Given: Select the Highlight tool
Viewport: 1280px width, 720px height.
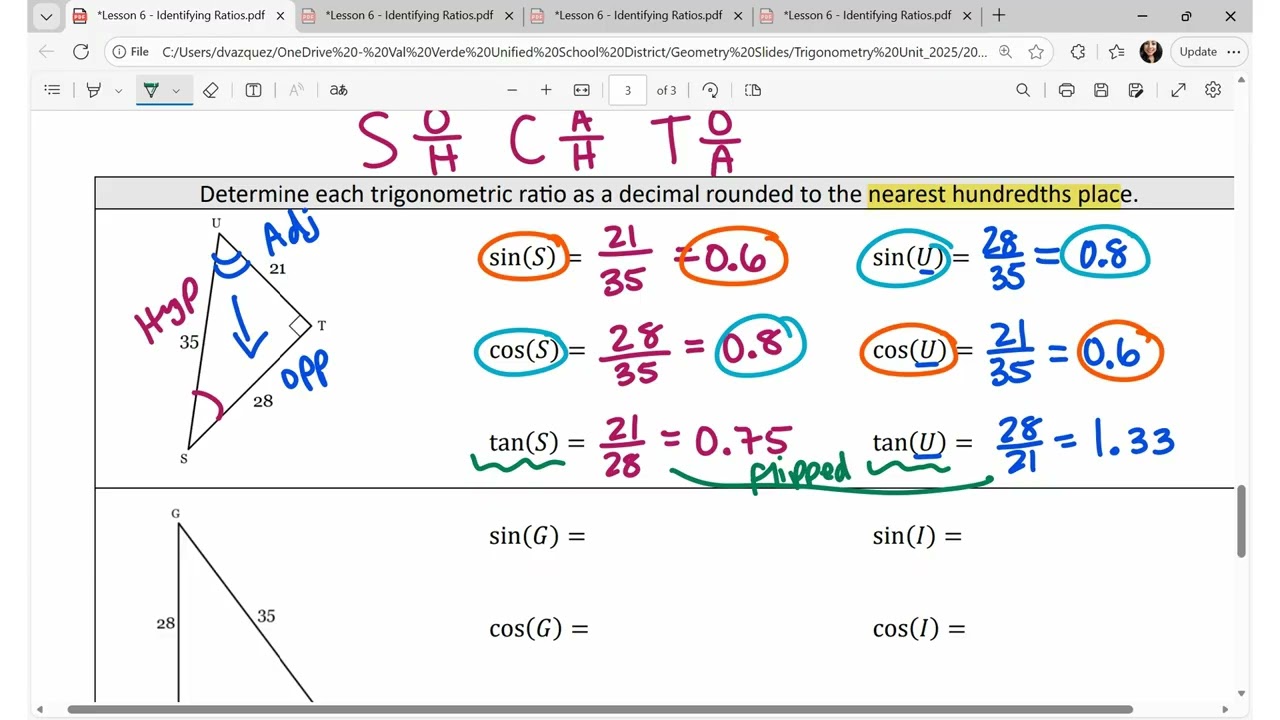Looking at the screenshot, I should [94, 90].
